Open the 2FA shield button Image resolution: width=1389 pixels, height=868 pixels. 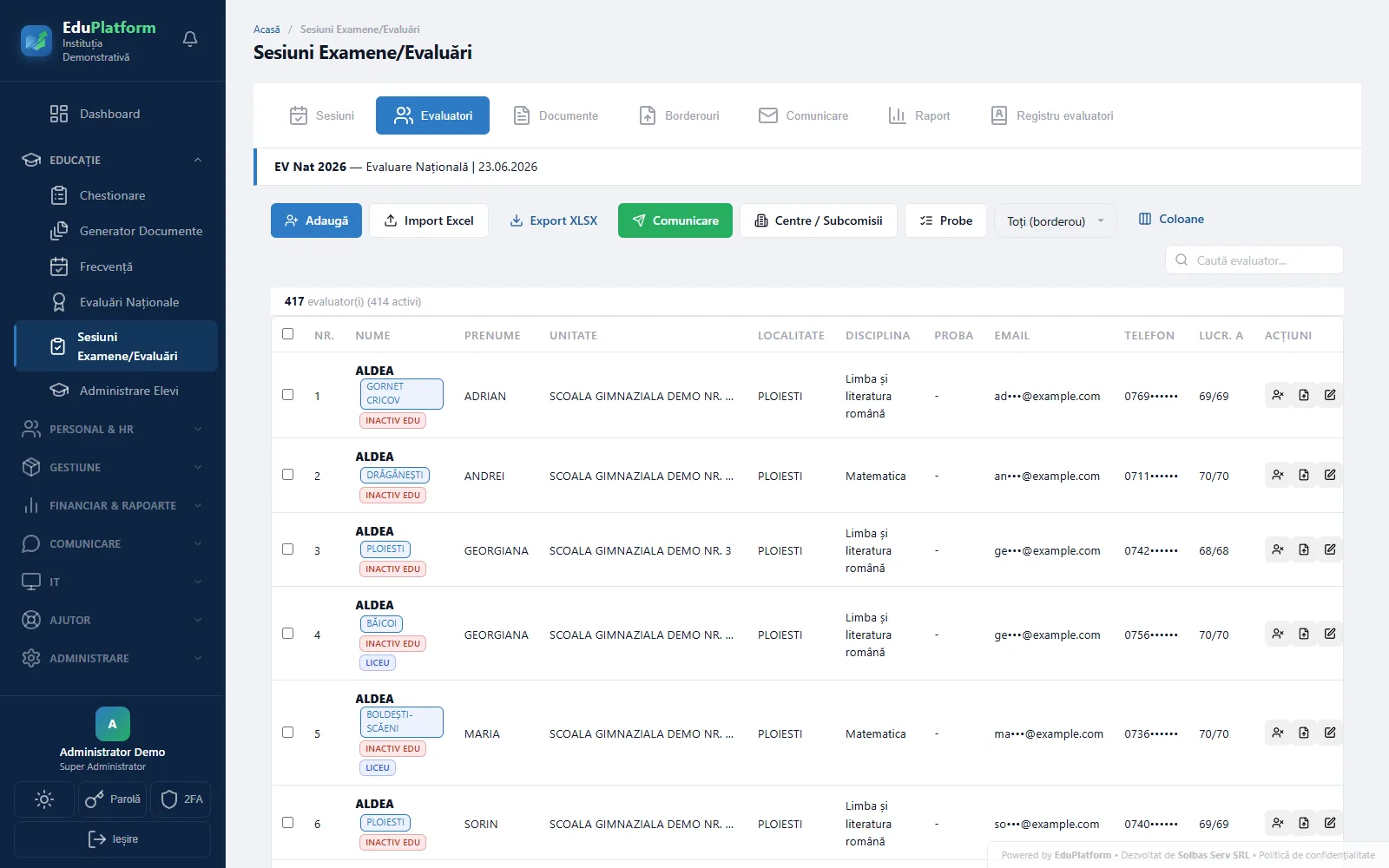[x=181, y=799]
